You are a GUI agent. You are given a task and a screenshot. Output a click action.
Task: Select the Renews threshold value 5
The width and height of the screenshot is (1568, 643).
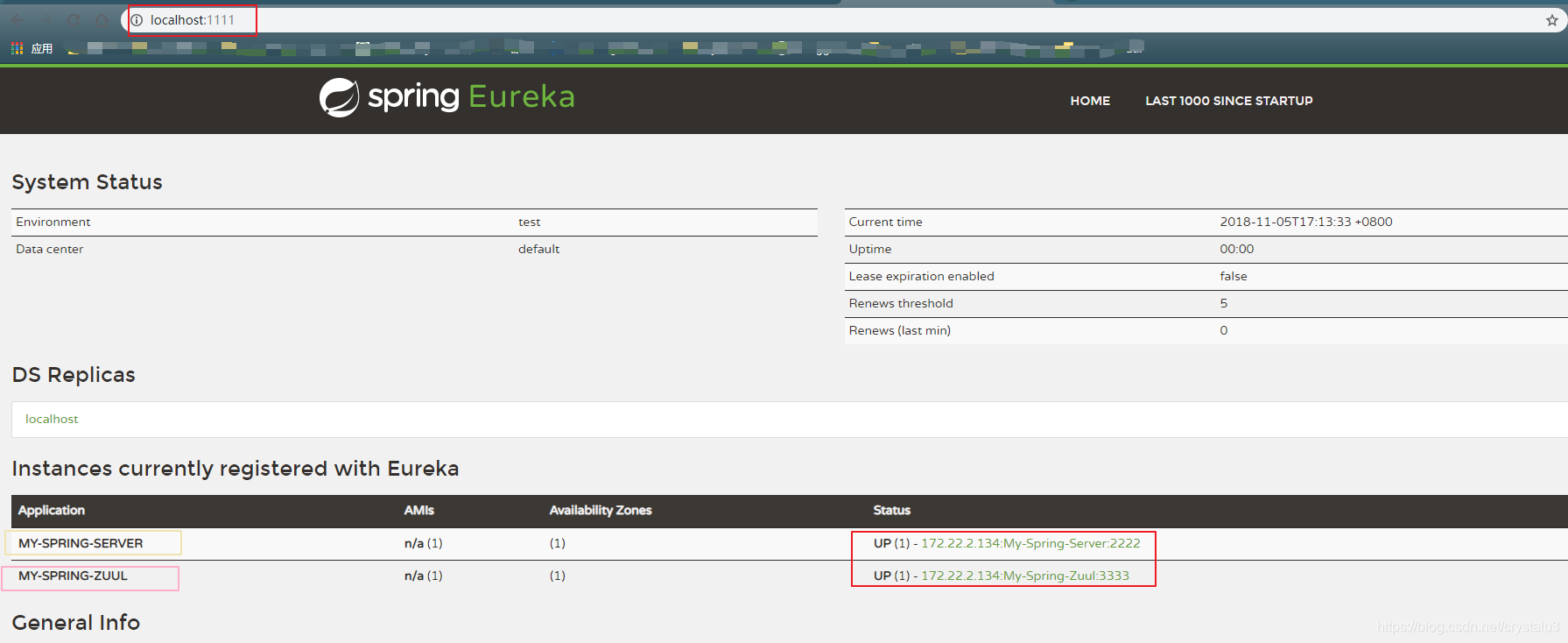pyautogui.click(x=1223, y=303)
